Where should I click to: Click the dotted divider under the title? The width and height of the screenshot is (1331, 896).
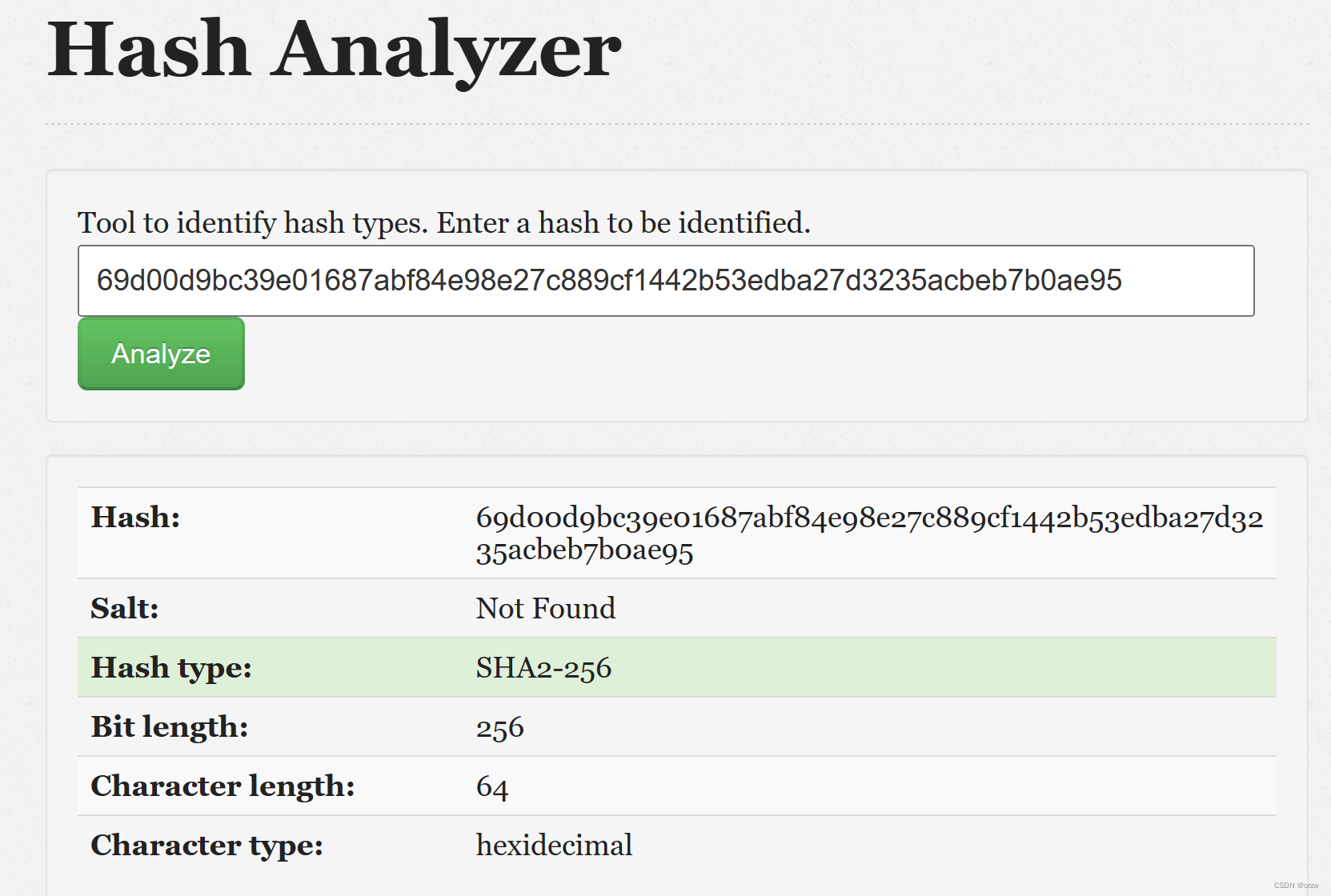676,124
